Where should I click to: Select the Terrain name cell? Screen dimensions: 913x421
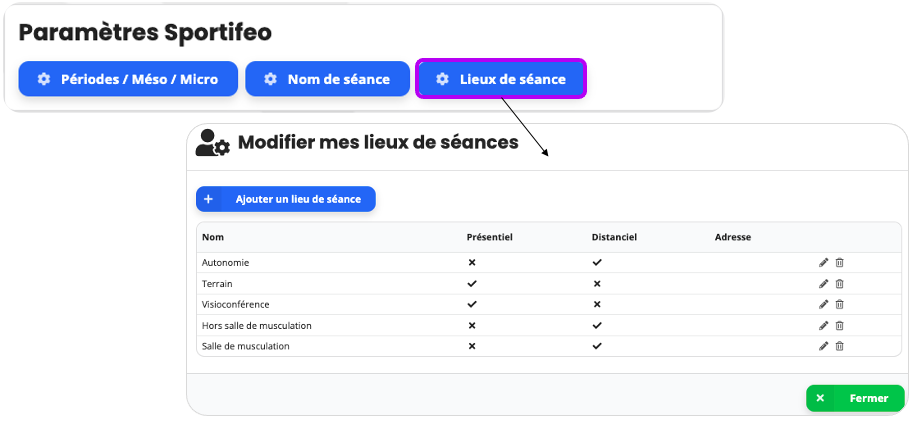217,284
